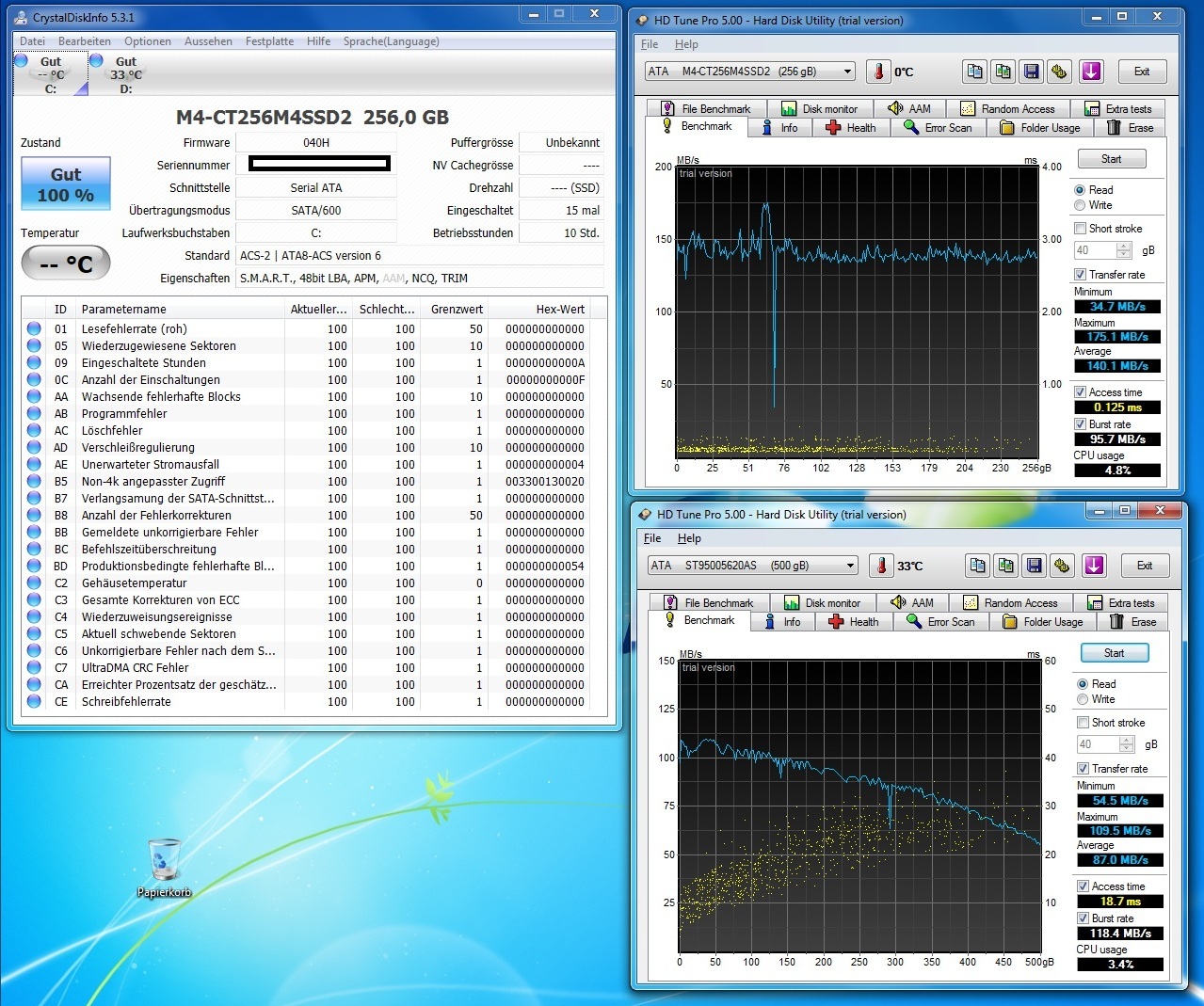Toggle Access time checkbox in top HD Tune
Screen dimensions: 1204x1006
click(1080, 392)
